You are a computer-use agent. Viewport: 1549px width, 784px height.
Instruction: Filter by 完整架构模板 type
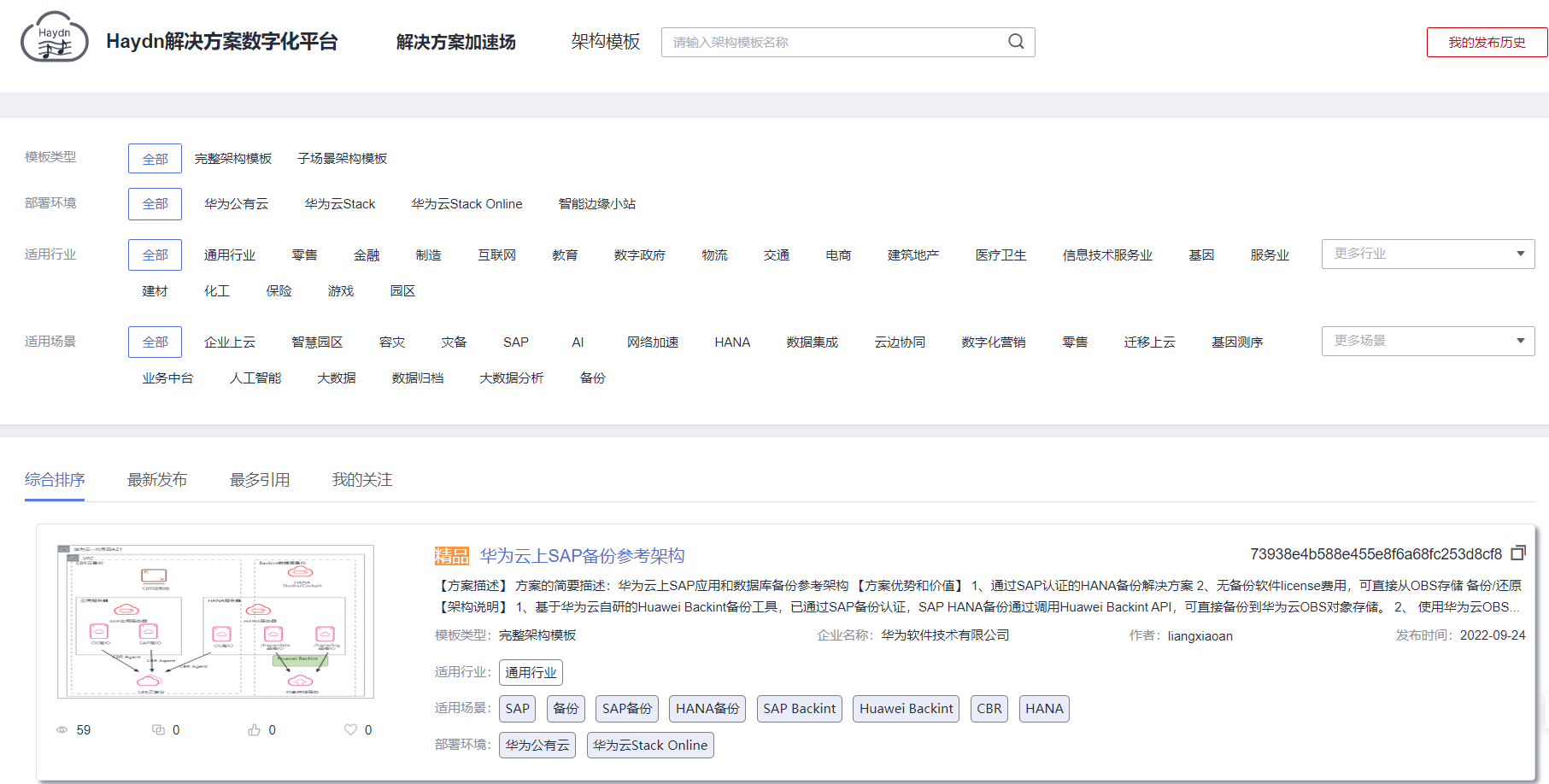tap(233, 159)
